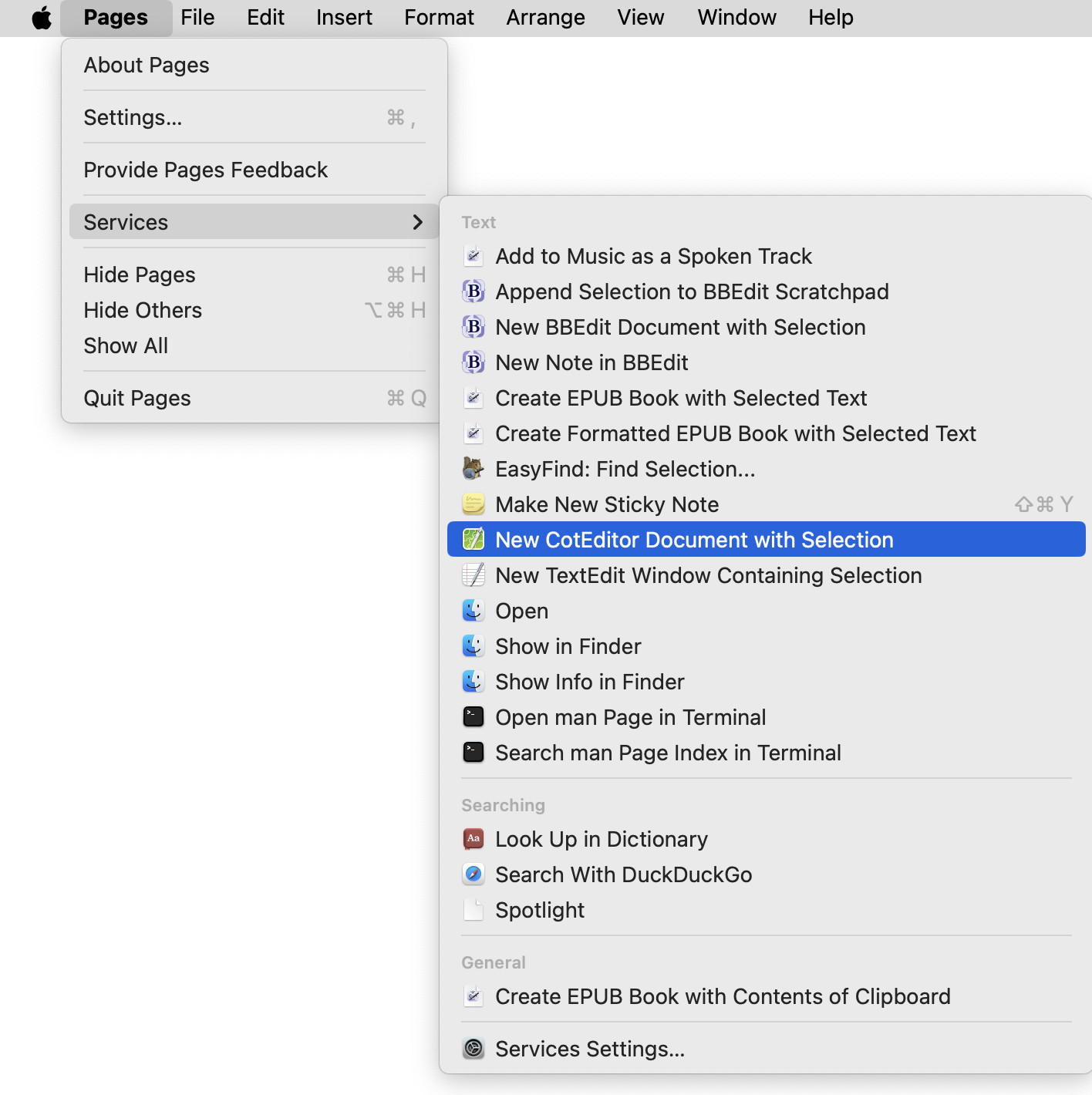Open the Window menu

click(x=736, y=18)
